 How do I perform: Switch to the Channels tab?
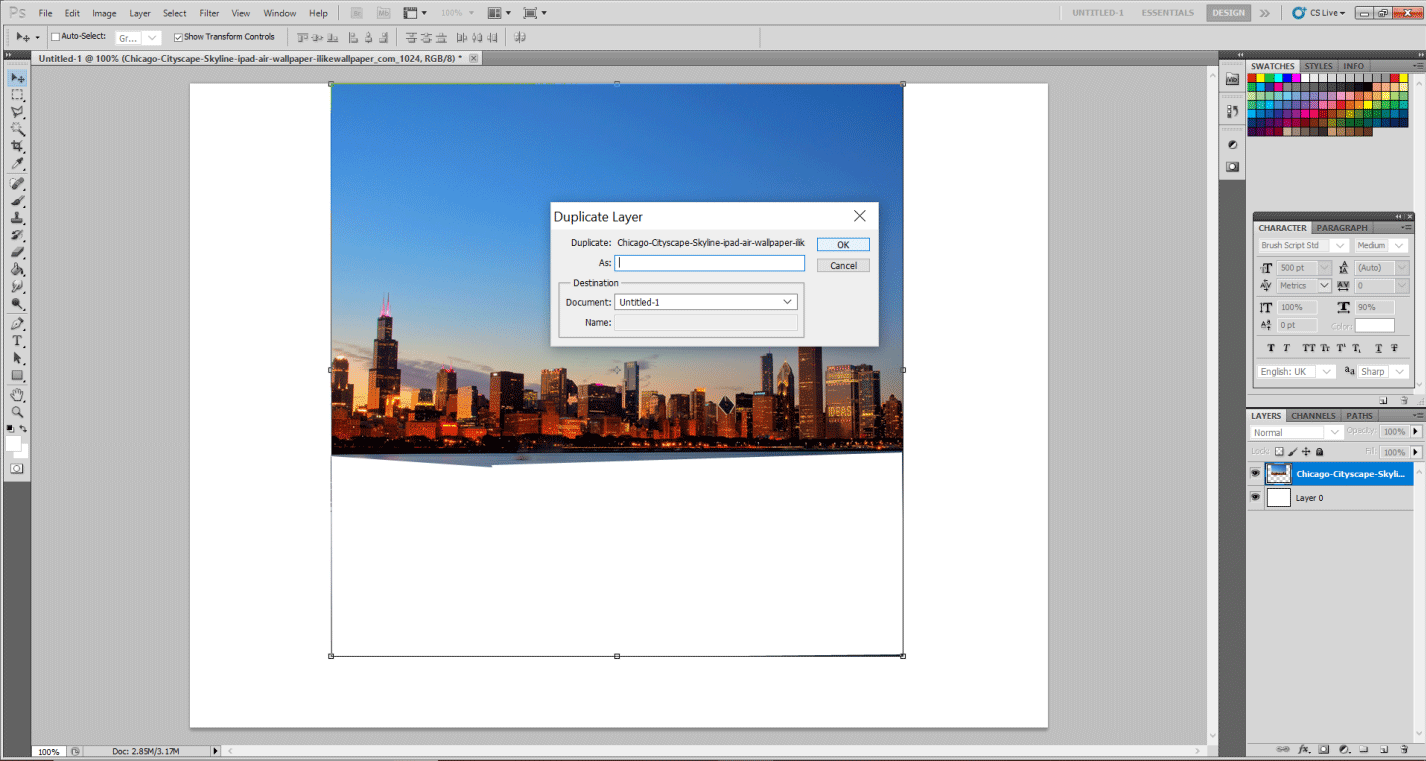(x=1312, y=416)
